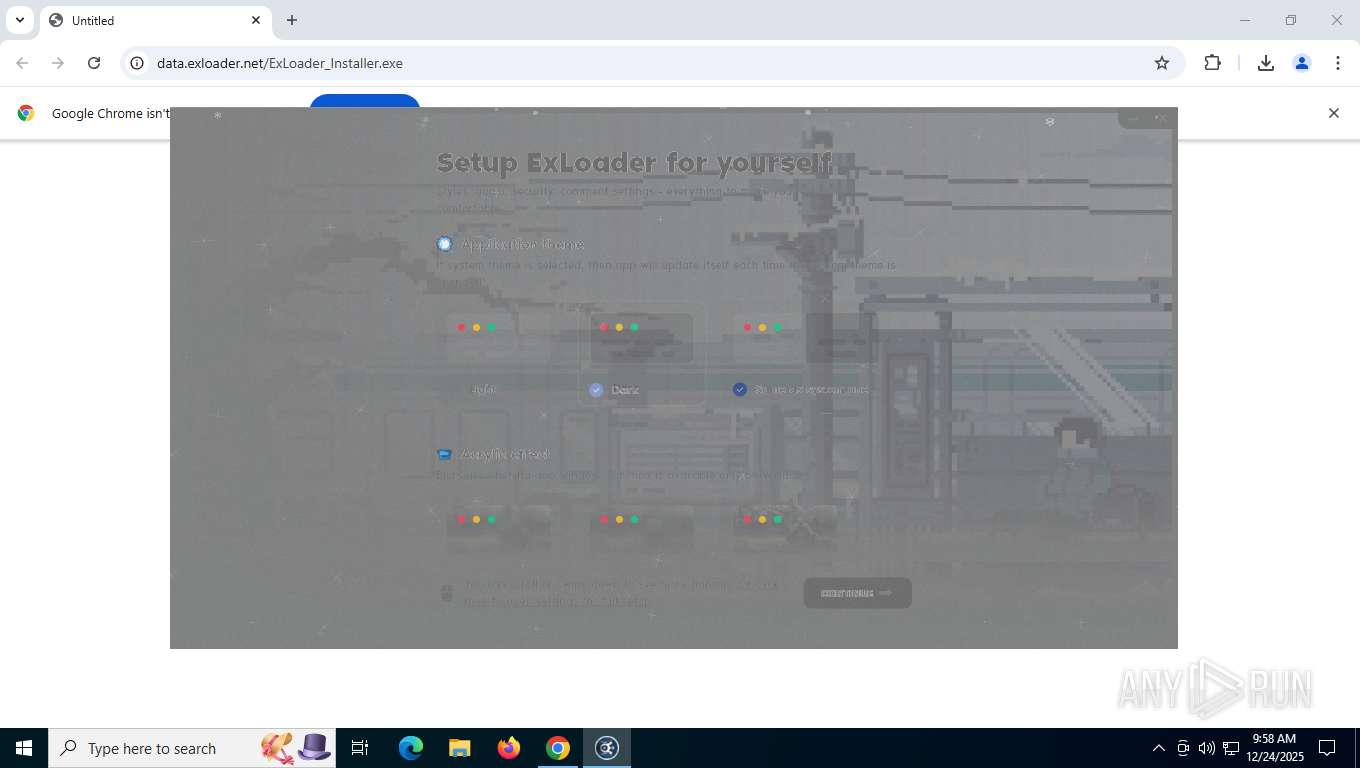
Task: Switch to ExLoader installer taskbar icon
Action: click(607, 748)
